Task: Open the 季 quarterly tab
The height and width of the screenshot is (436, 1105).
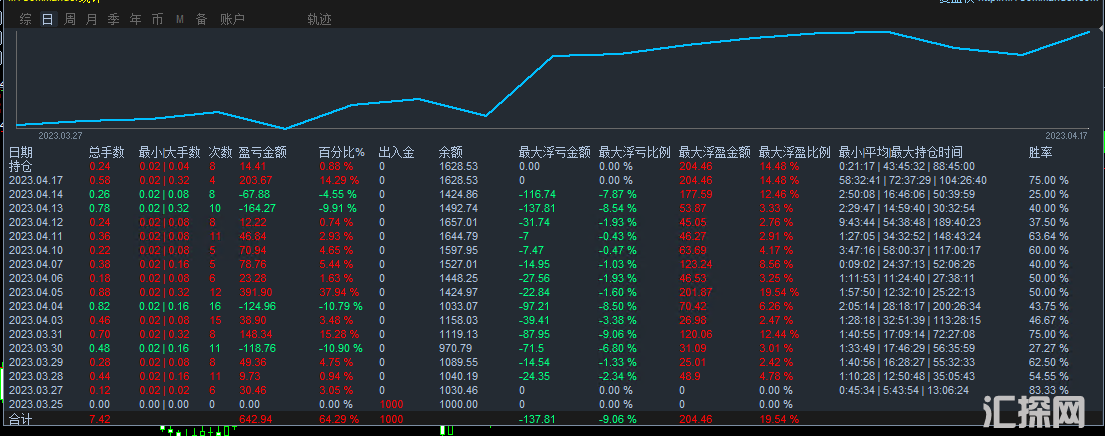Action: pyautogui.click(x=113, y=20)
